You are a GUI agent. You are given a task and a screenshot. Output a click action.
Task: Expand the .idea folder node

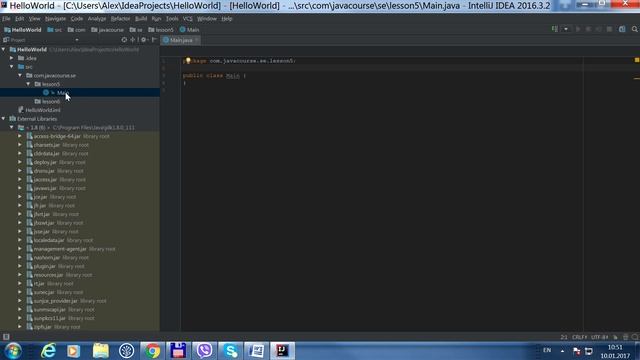tap(12, 58)
